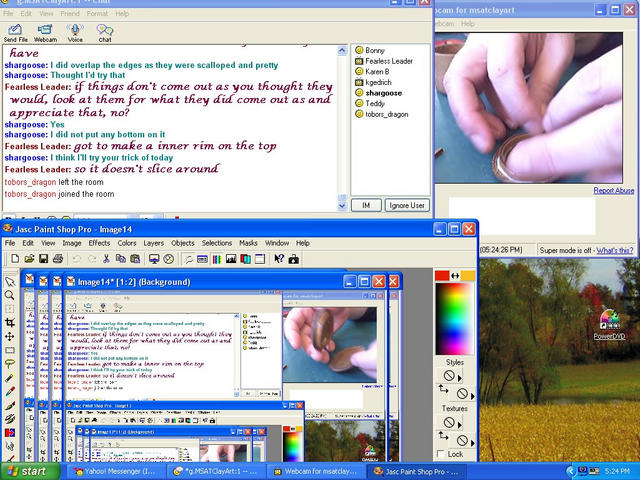
Task: Click the context Help arrow-question icon
Action: (x=279, y=259)
